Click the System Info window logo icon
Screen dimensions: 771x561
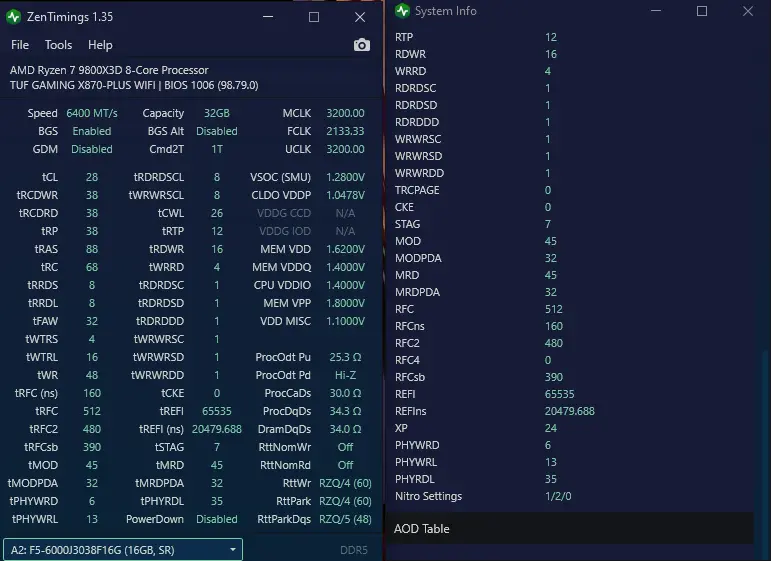tap(402, 11)
